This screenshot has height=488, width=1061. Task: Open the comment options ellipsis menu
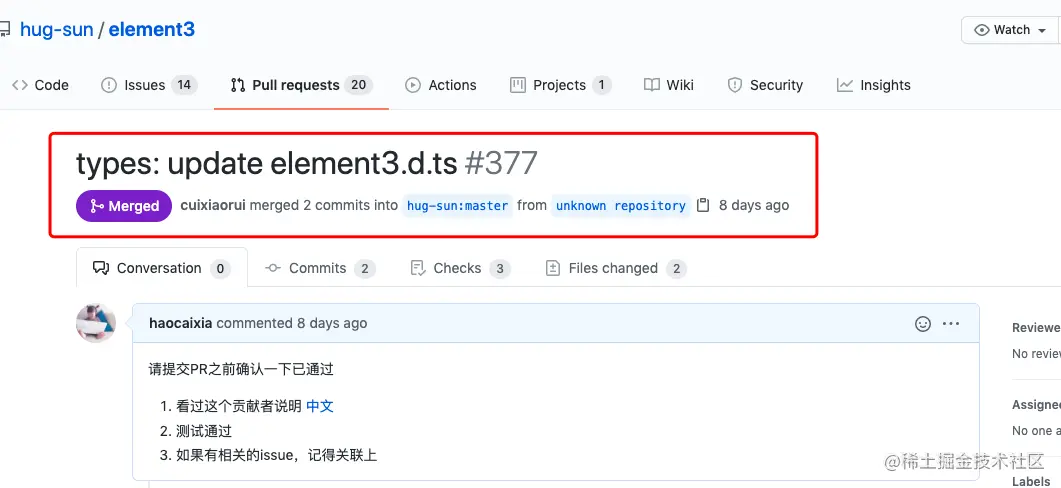[x=951, y=324]
